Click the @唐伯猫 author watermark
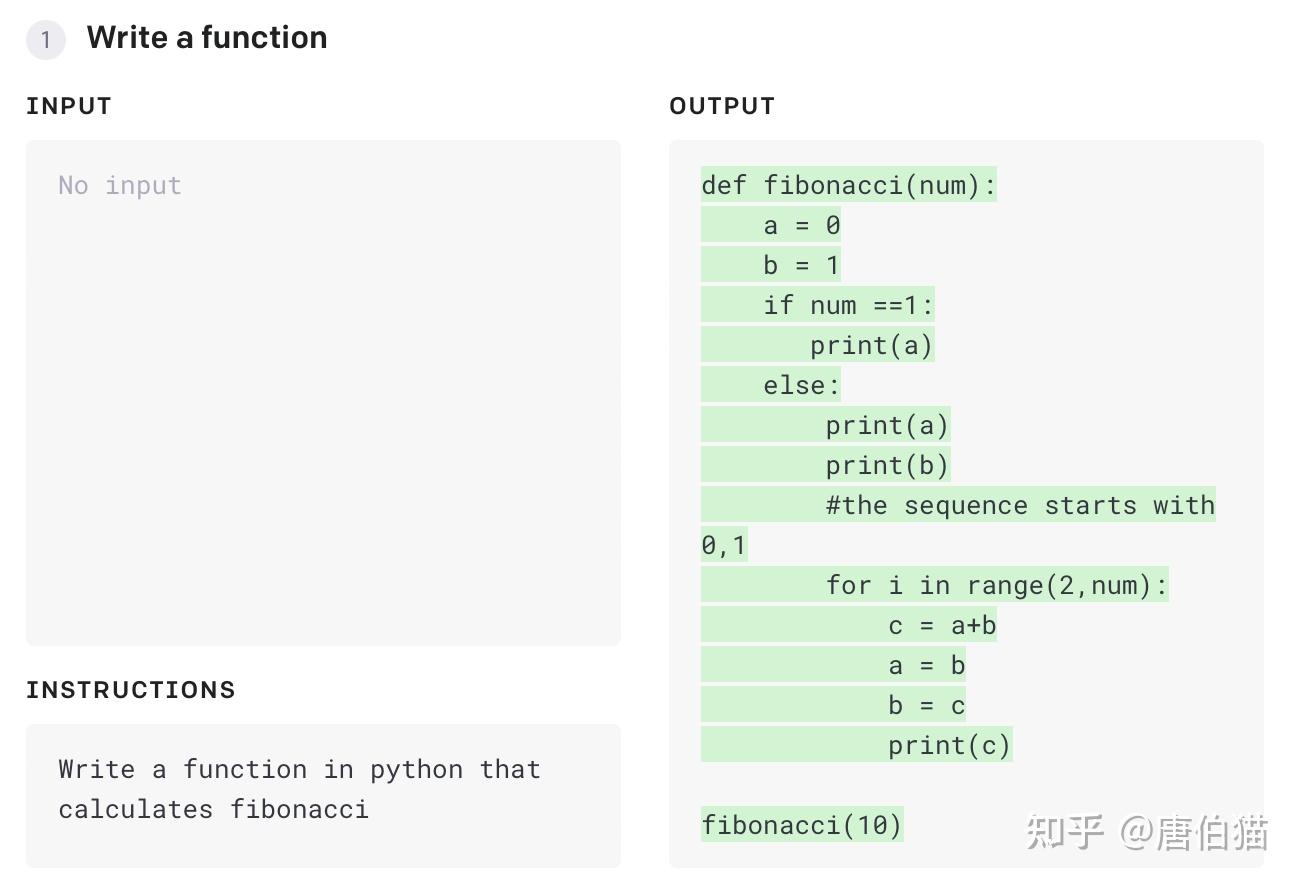Image resolution: width=1302 pixels, height=886 pixels. 1194,832
